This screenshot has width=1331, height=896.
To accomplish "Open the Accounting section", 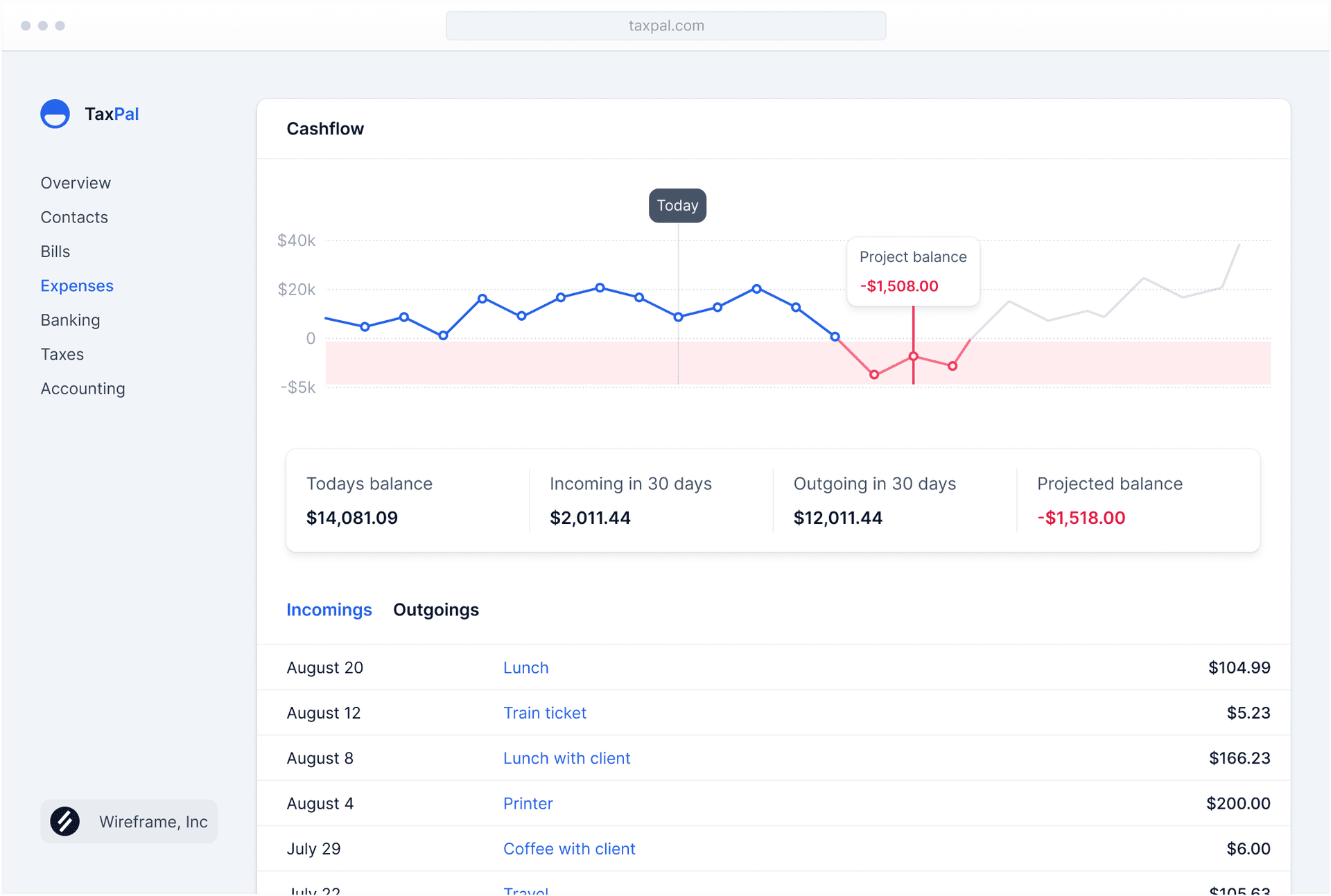I will tap(82, 388).
